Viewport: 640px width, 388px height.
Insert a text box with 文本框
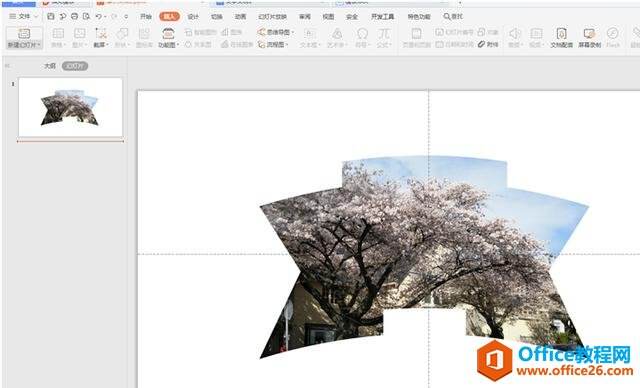click(x=310, y=37)
